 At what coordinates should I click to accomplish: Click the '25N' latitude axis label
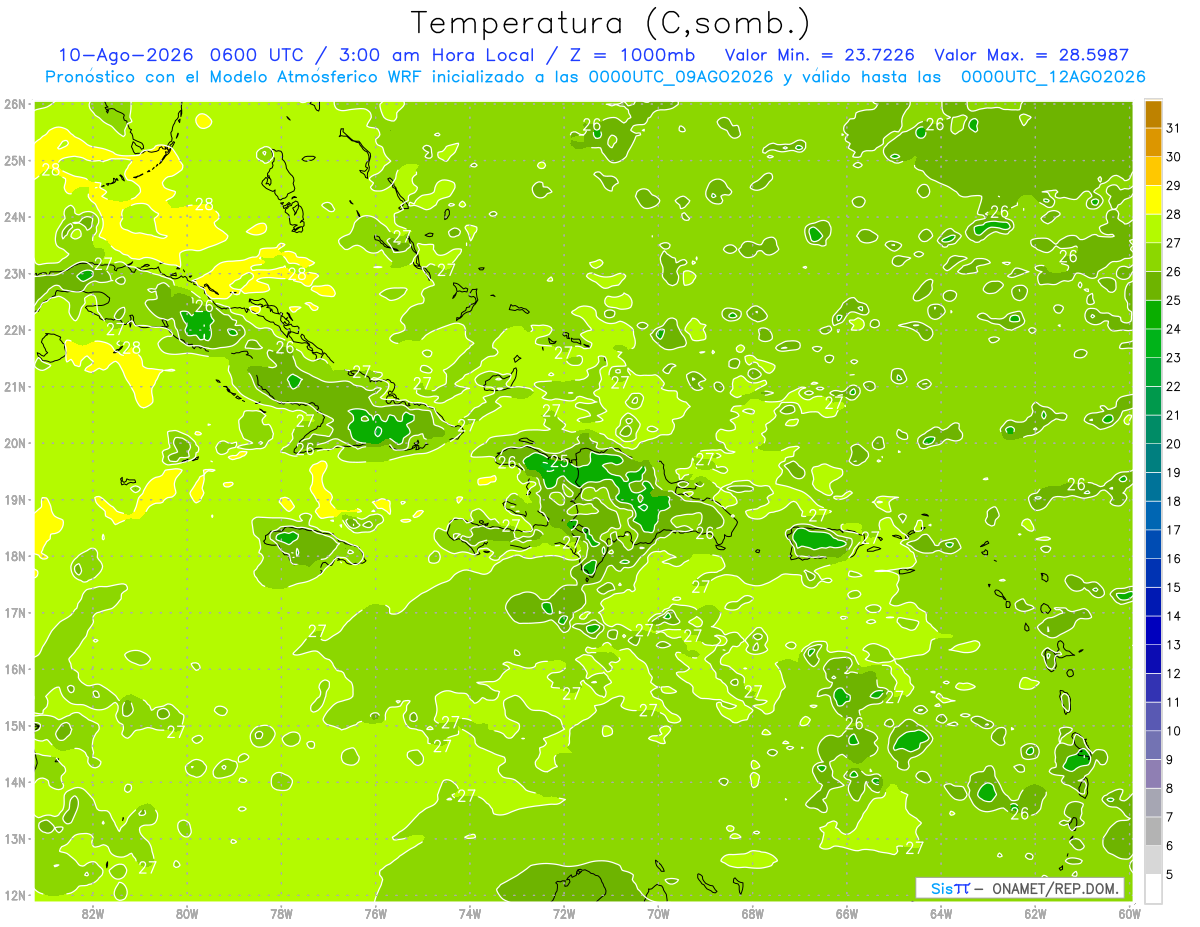(x=14, y=161)
